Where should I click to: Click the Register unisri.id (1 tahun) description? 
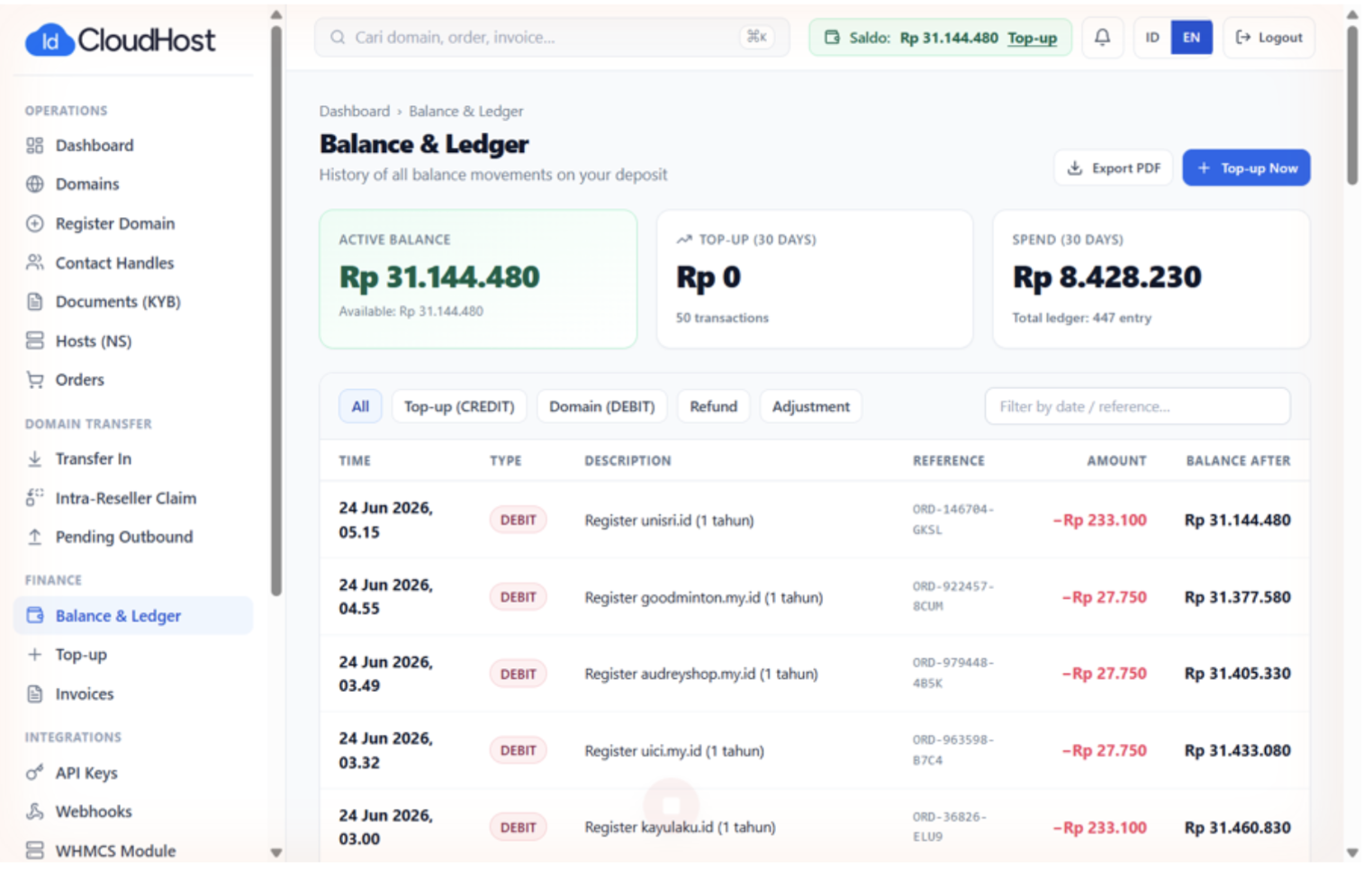(670, 521)
